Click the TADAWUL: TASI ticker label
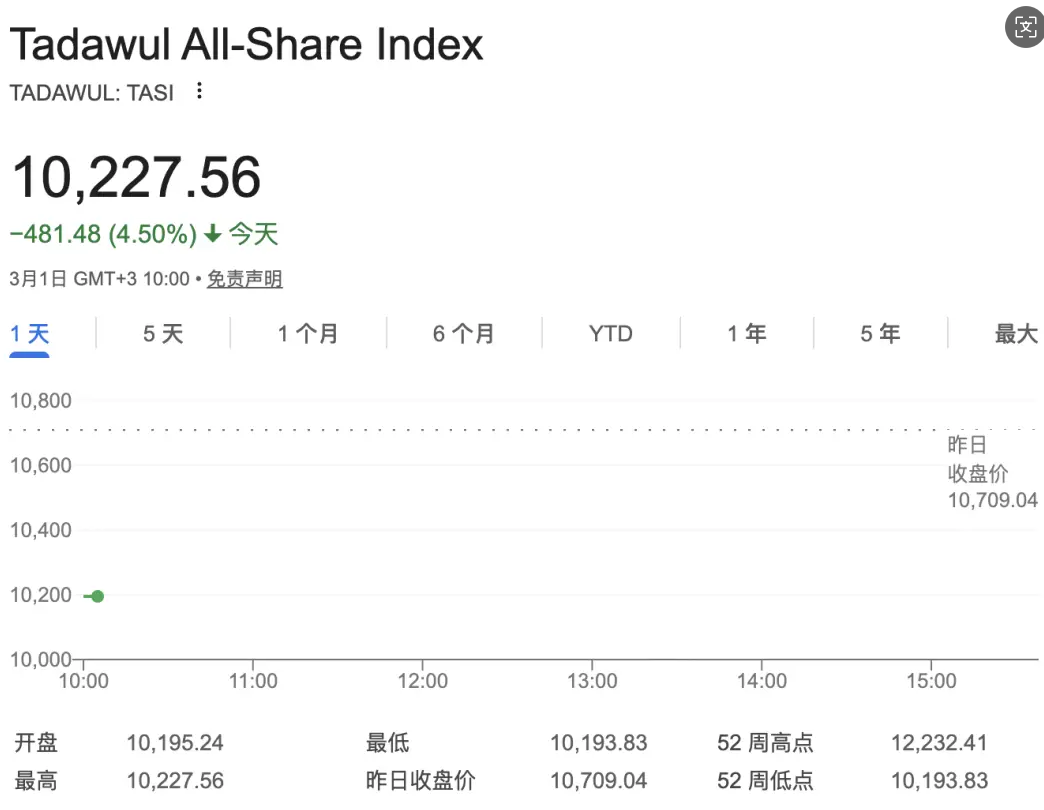 [92, 93]
